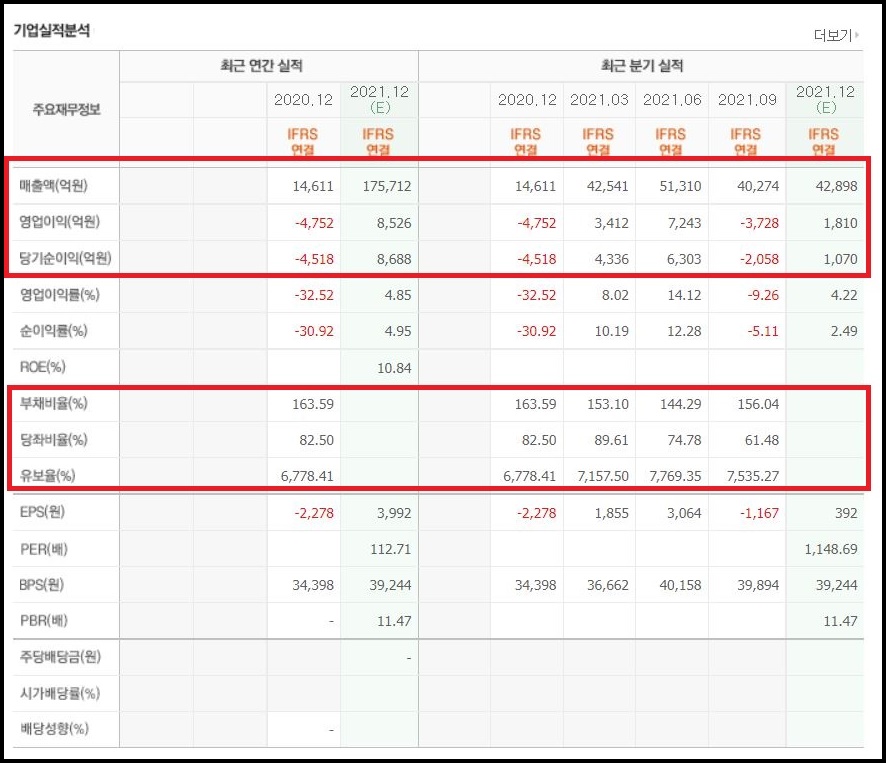Image resolution: width=886 pixels, height=763 pixels.
Task: Click the net margin value -5.11
Action: [763, 331]
